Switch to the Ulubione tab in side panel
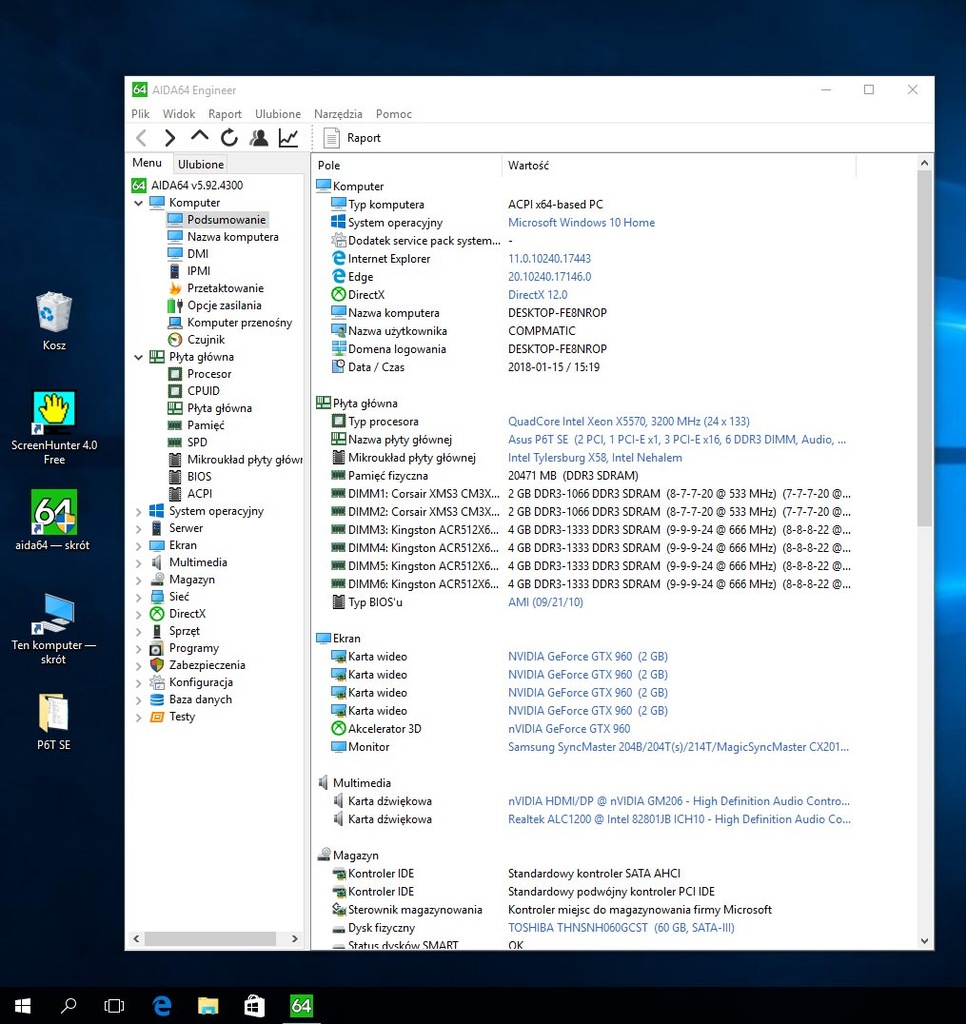Viewport: 966px width, 1024px height. click(201, 165)
